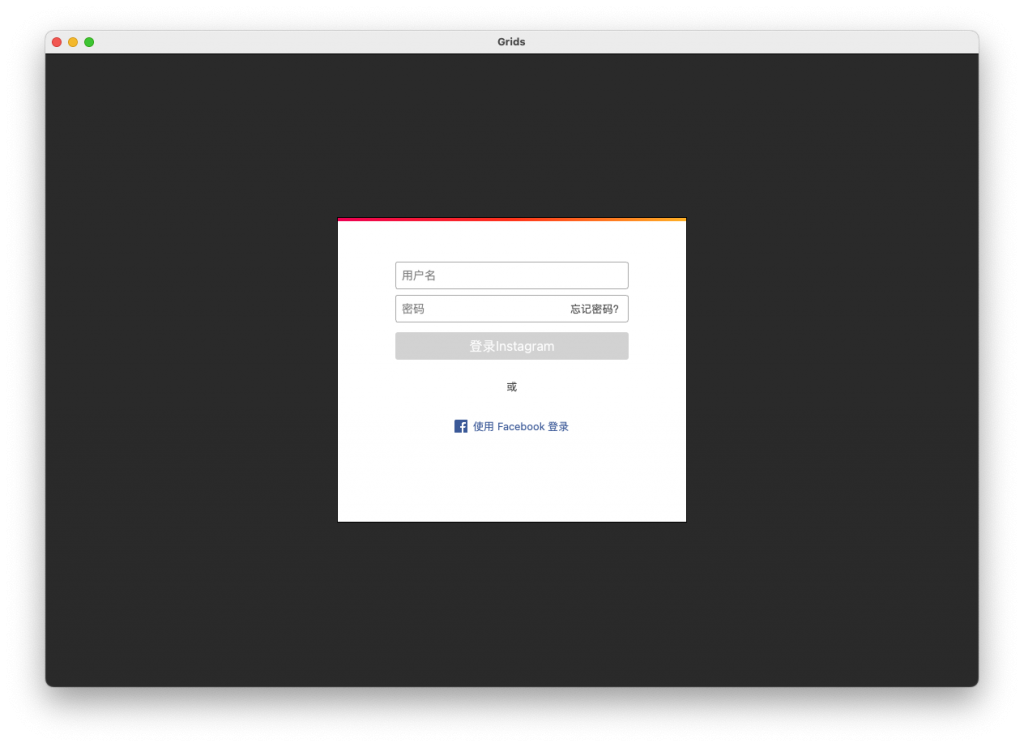The image size is (1024, 747).
Task: Click the 用户名 username input field
Action: tap(511, 276)
